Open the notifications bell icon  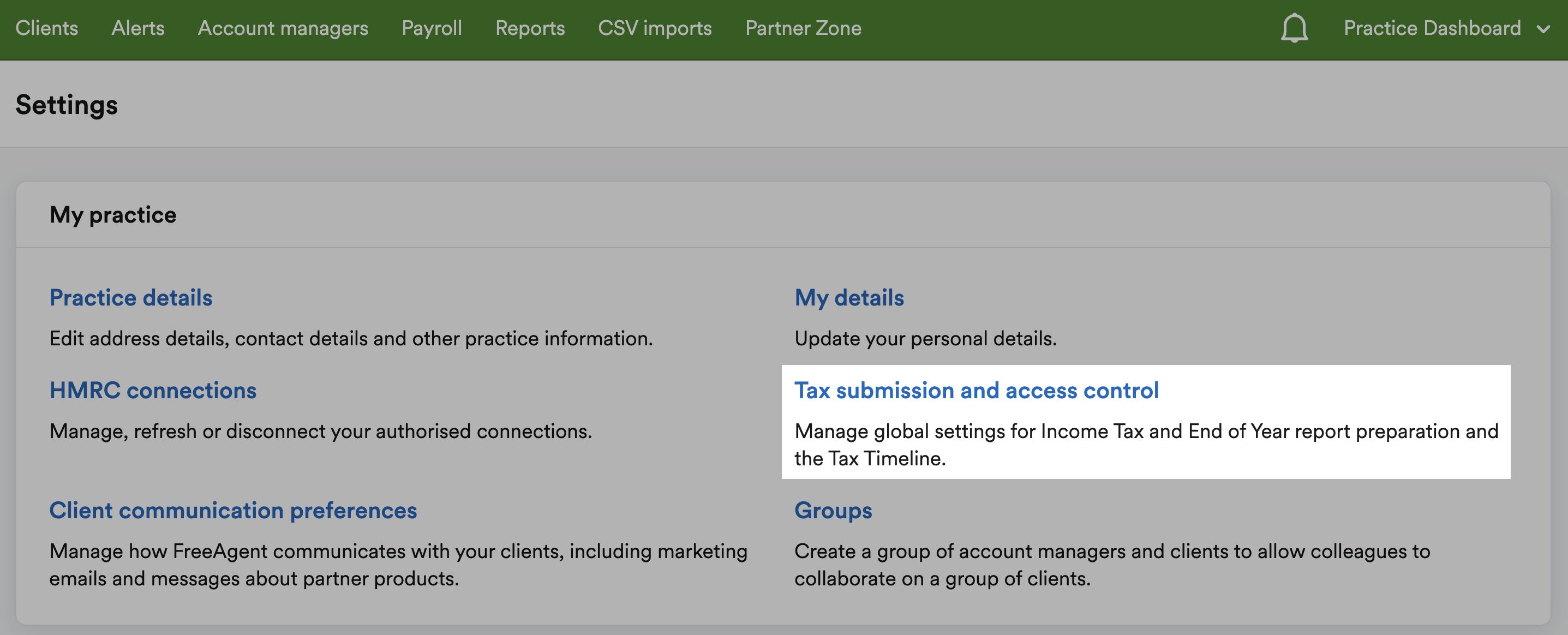(x=1294, y=28)
